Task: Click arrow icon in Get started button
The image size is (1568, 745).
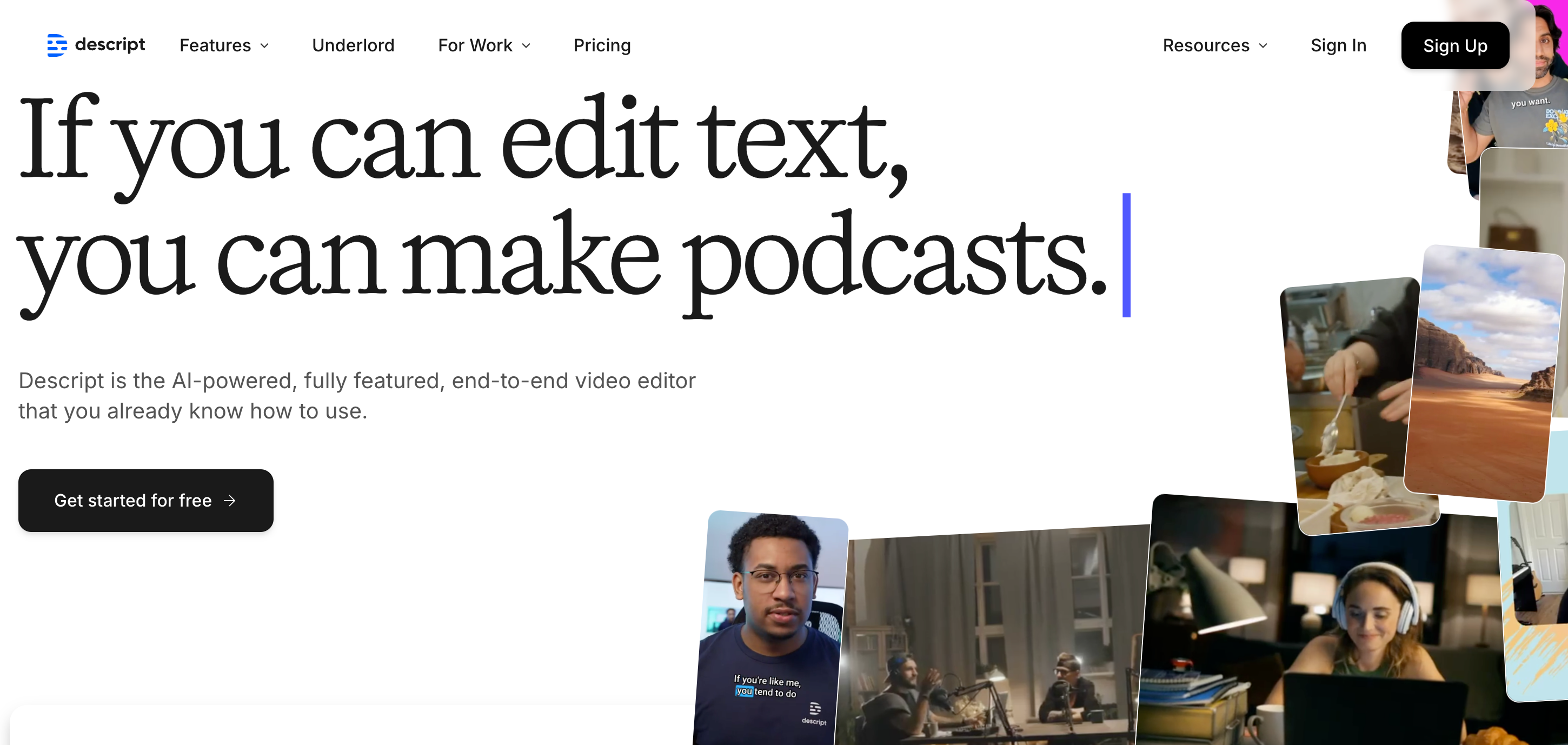Action: (229, 500)
